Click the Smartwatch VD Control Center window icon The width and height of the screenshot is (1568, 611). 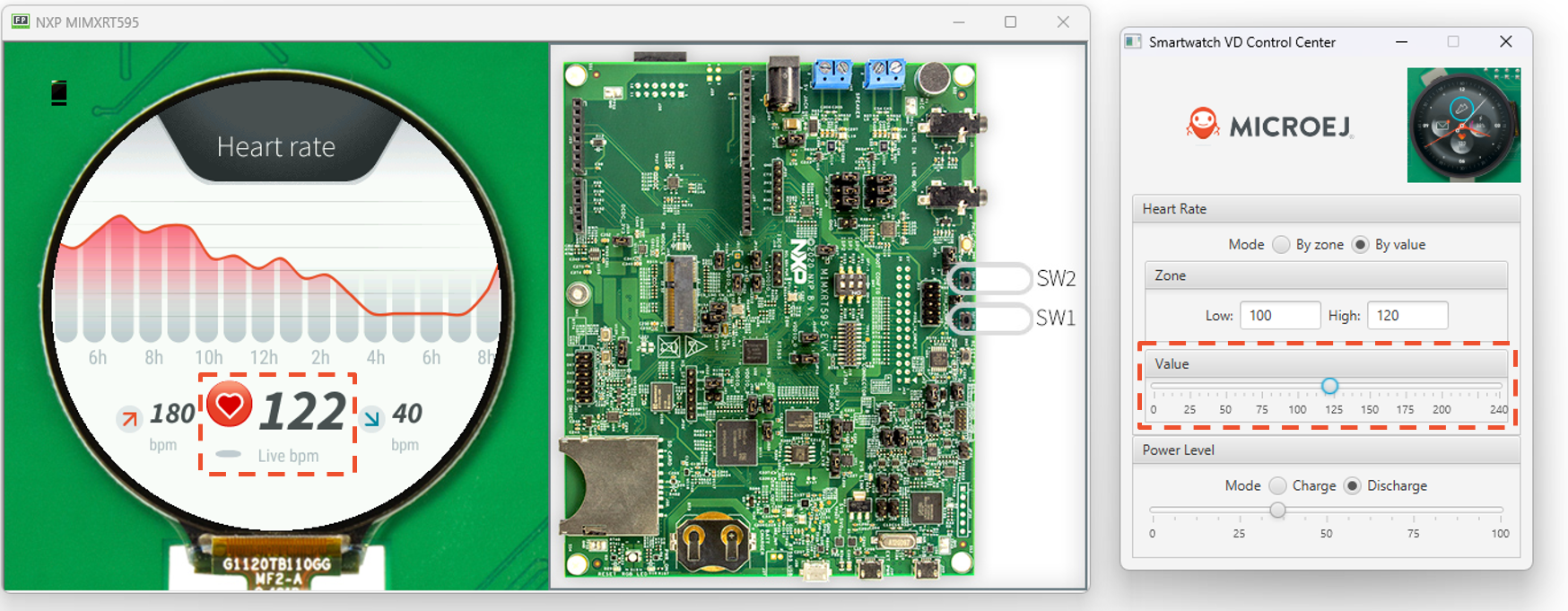coord(1133,42)
